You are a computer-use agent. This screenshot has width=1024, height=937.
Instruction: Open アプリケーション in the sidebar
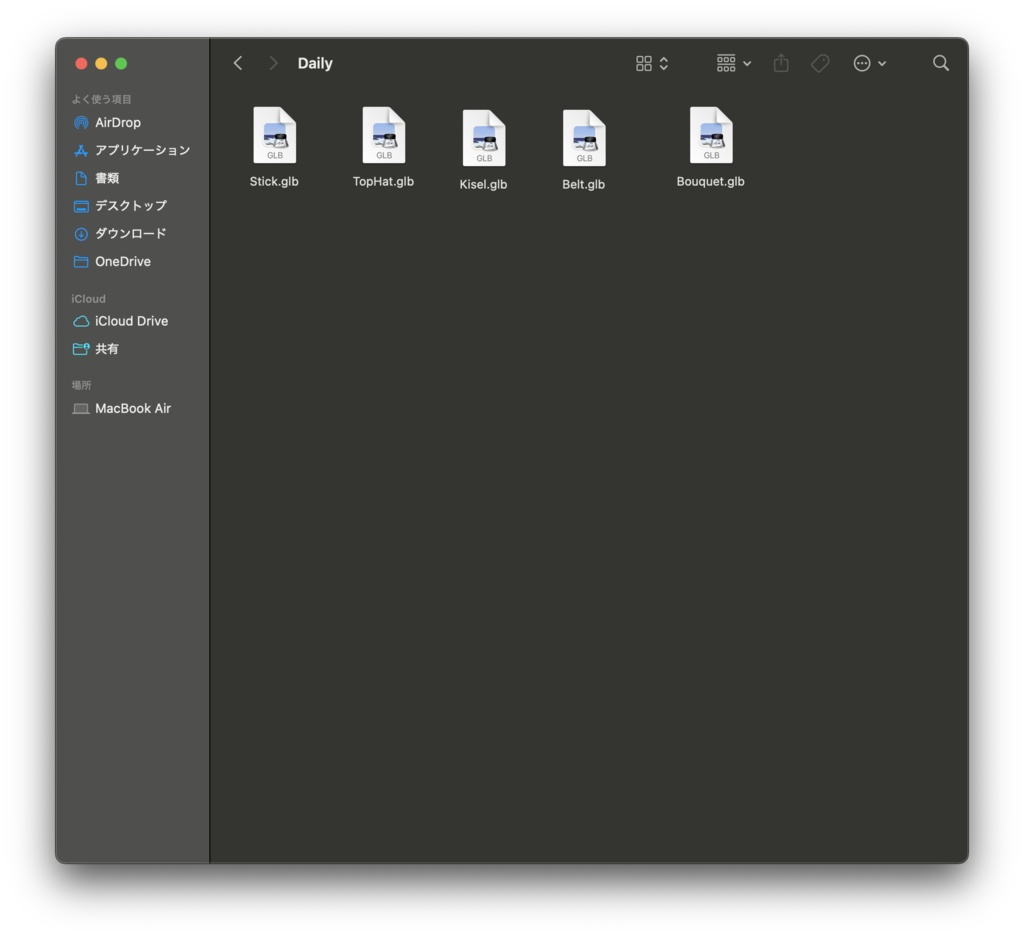coord(133,150)
